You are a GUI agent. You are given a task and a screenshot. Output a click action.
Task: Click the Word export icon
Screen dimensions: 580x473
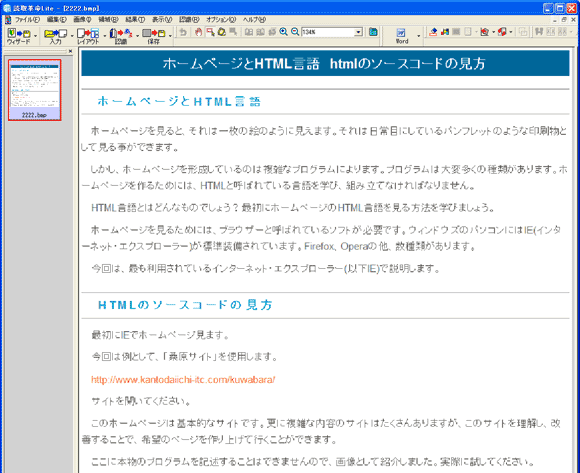402,36
